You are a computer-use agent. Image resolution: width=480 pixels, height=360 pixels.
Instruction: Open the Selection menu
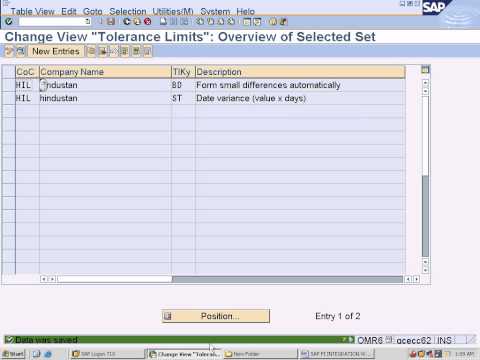pyautogui.click(x=128, y=11)
